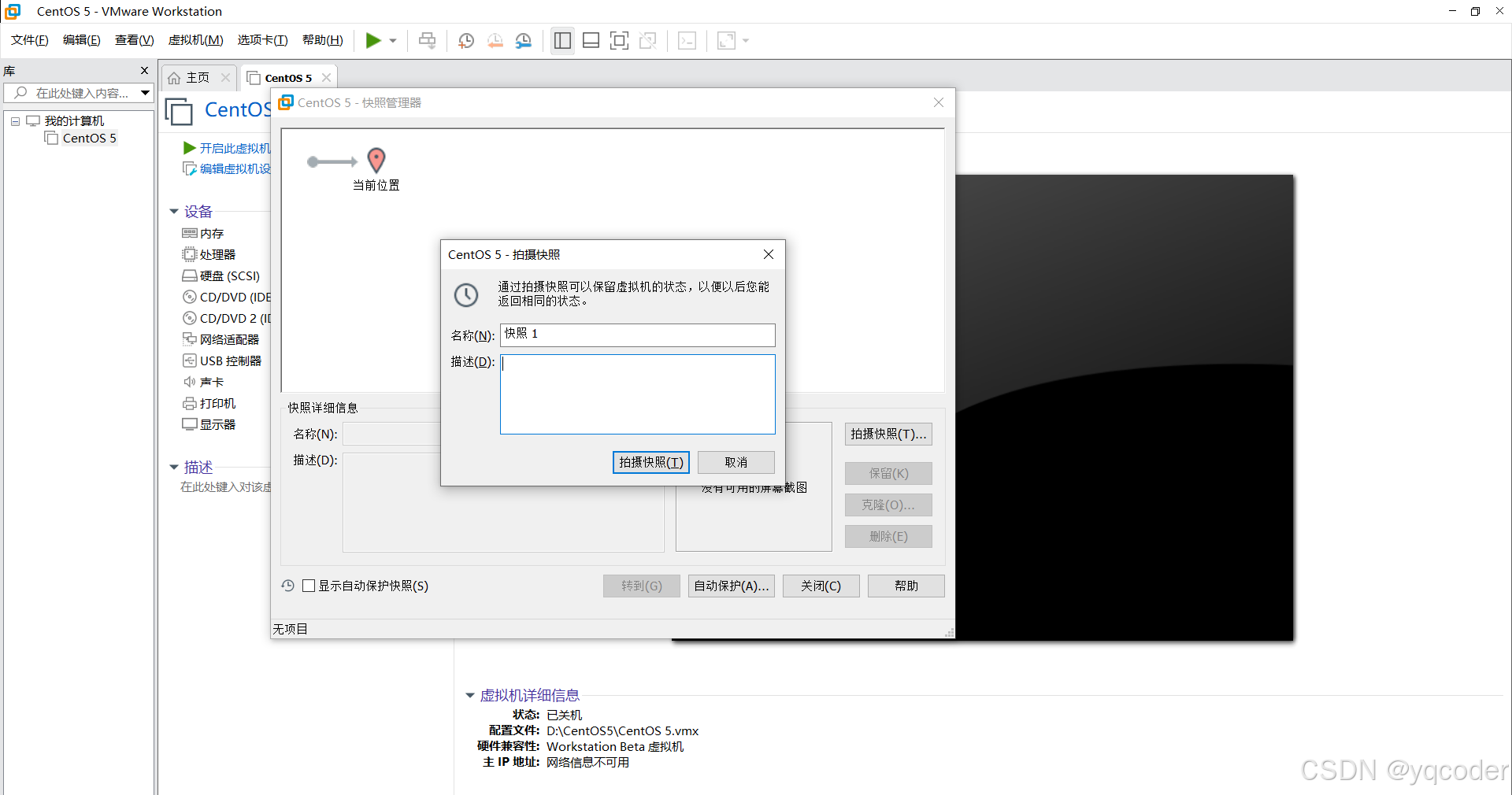Screen dimensions: 1512x795
Task: Click the Send Ctrl+Alt+Del toolbar icon
Action: (427, 40)
